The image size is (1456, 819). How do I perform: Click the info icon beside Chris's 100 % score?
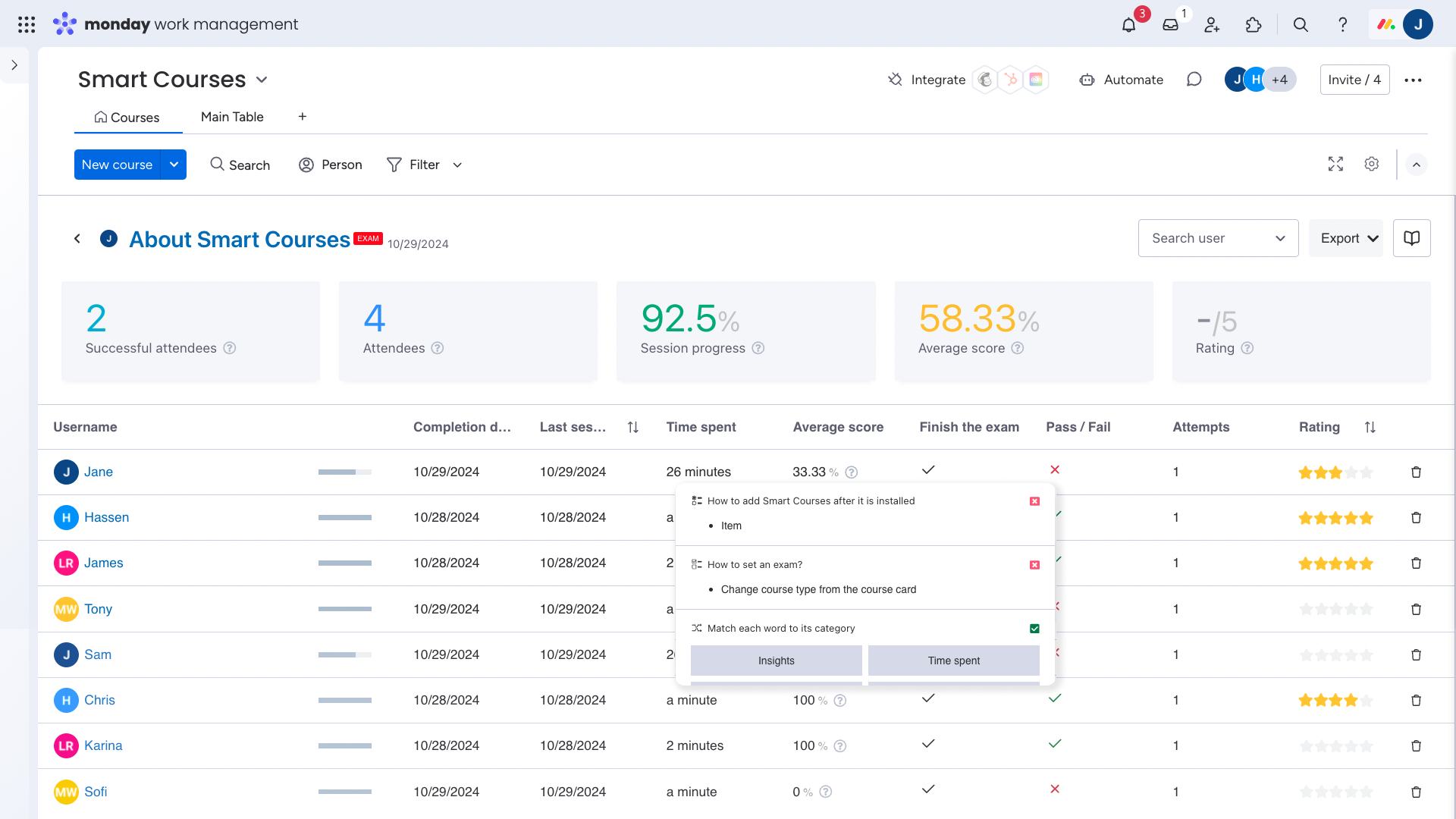point(840,701)
